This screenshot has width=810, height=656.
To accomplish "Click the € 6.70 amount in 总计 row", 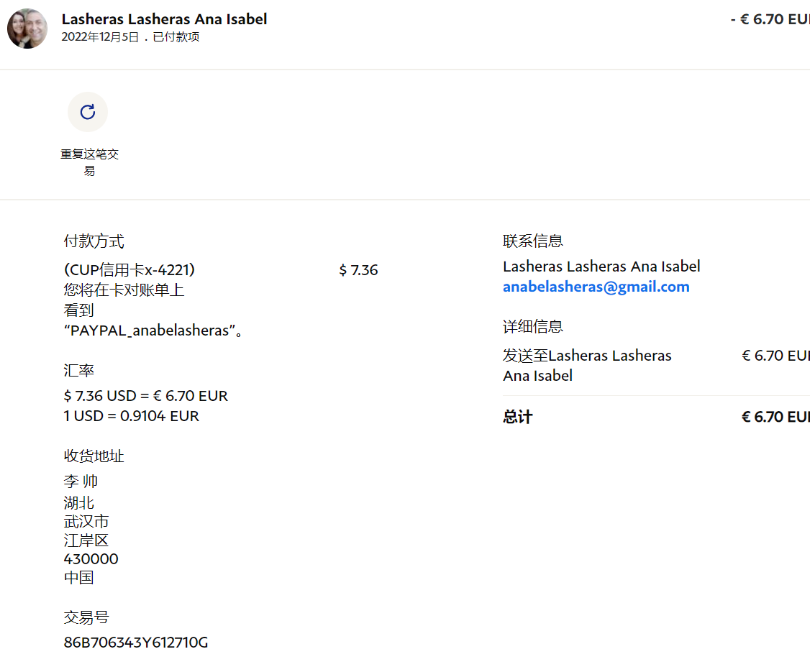I will (x=775, y=416).
